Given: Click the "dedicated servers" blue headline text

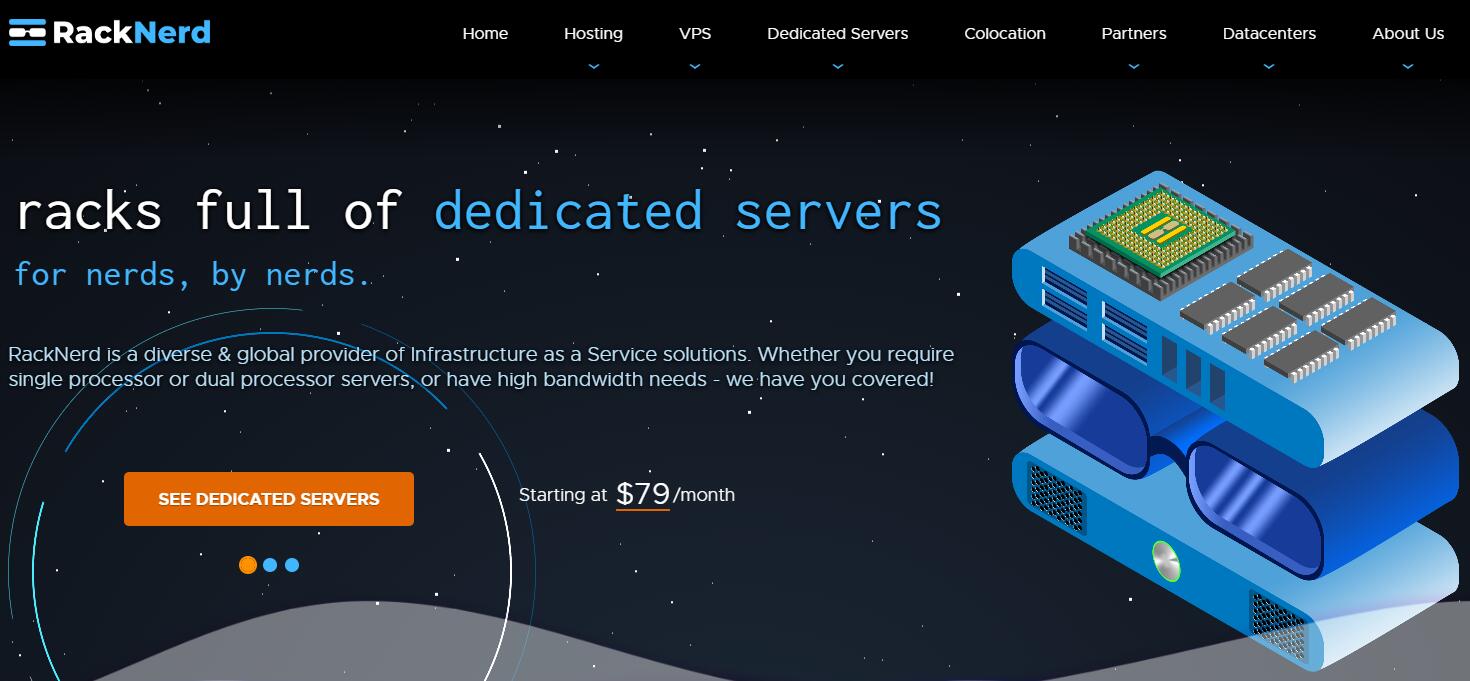Looking at the screenshot, I should (x=688, y=211).
